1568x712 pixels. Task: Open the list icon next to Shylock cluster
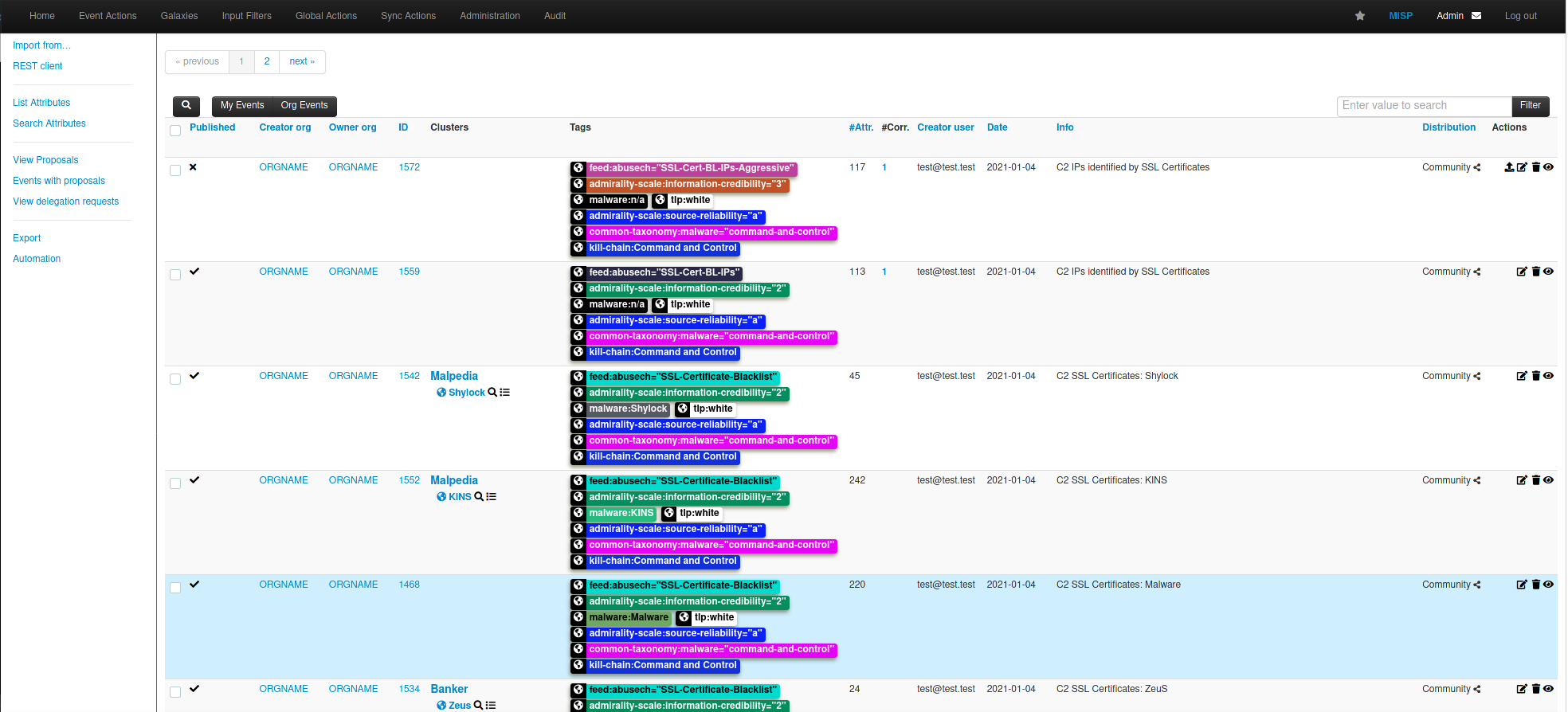pyautogui.click(x=505, y=393)
